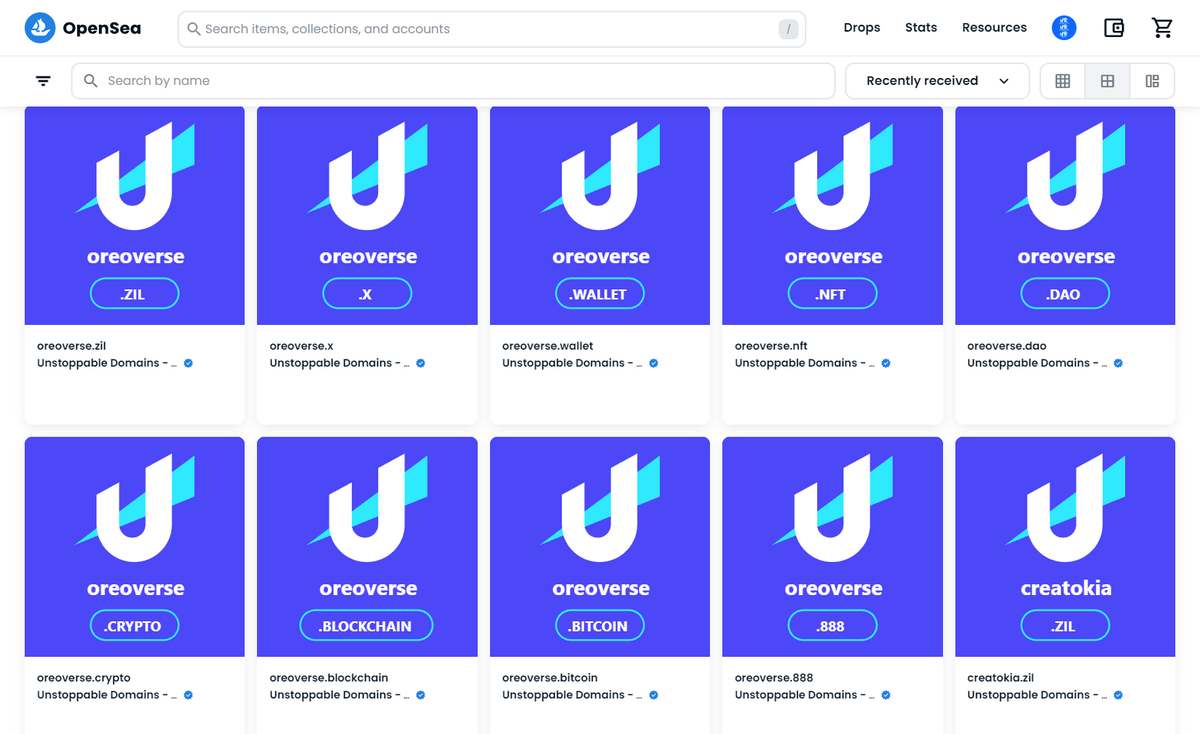Open Unstoppable Domains collection under creatokia.zil

(x=1037, y=695)
